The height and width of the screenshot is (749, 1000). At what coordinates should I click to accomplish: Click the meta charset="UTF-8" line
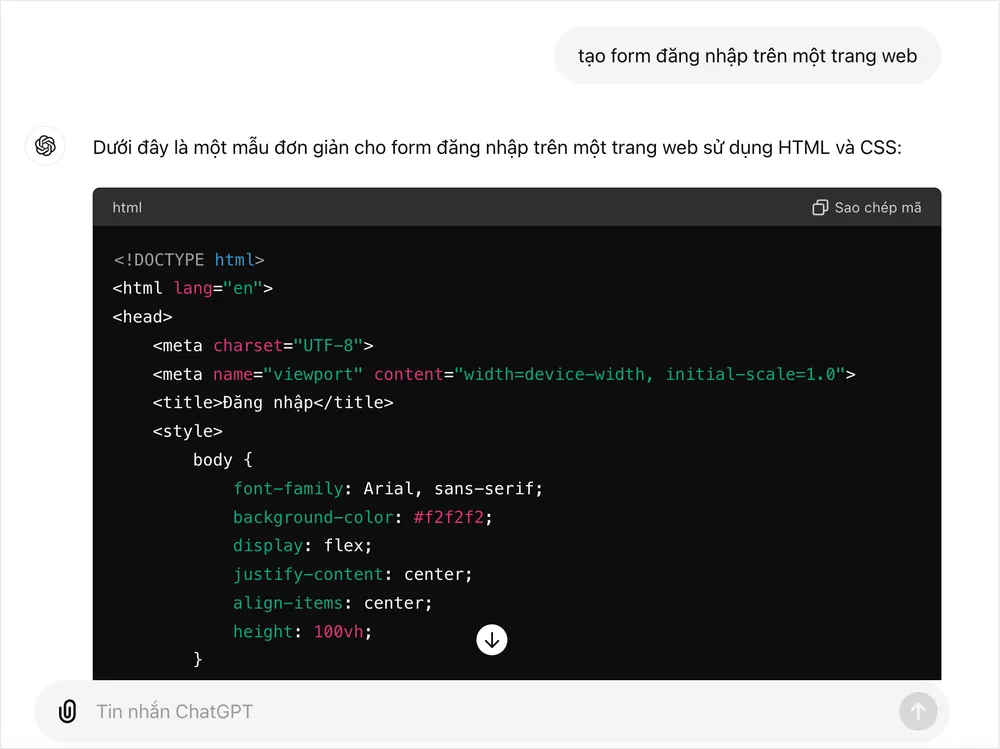click(x=263, y=345)
